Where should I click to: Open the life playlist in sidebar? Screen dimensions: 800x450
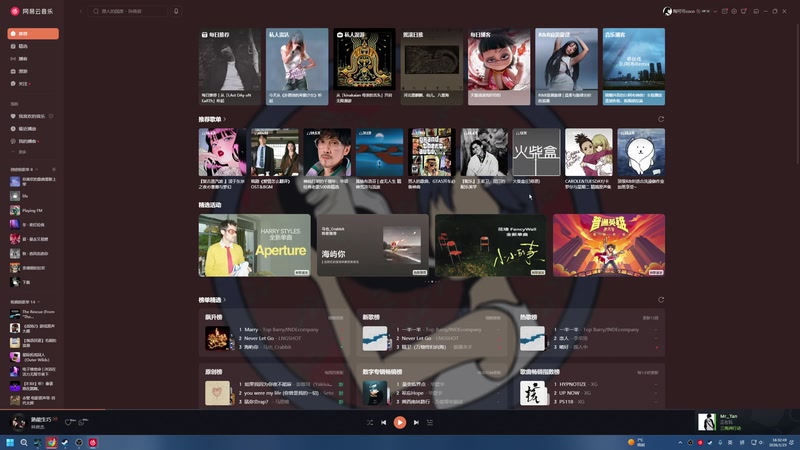click(x=33, y=196)
